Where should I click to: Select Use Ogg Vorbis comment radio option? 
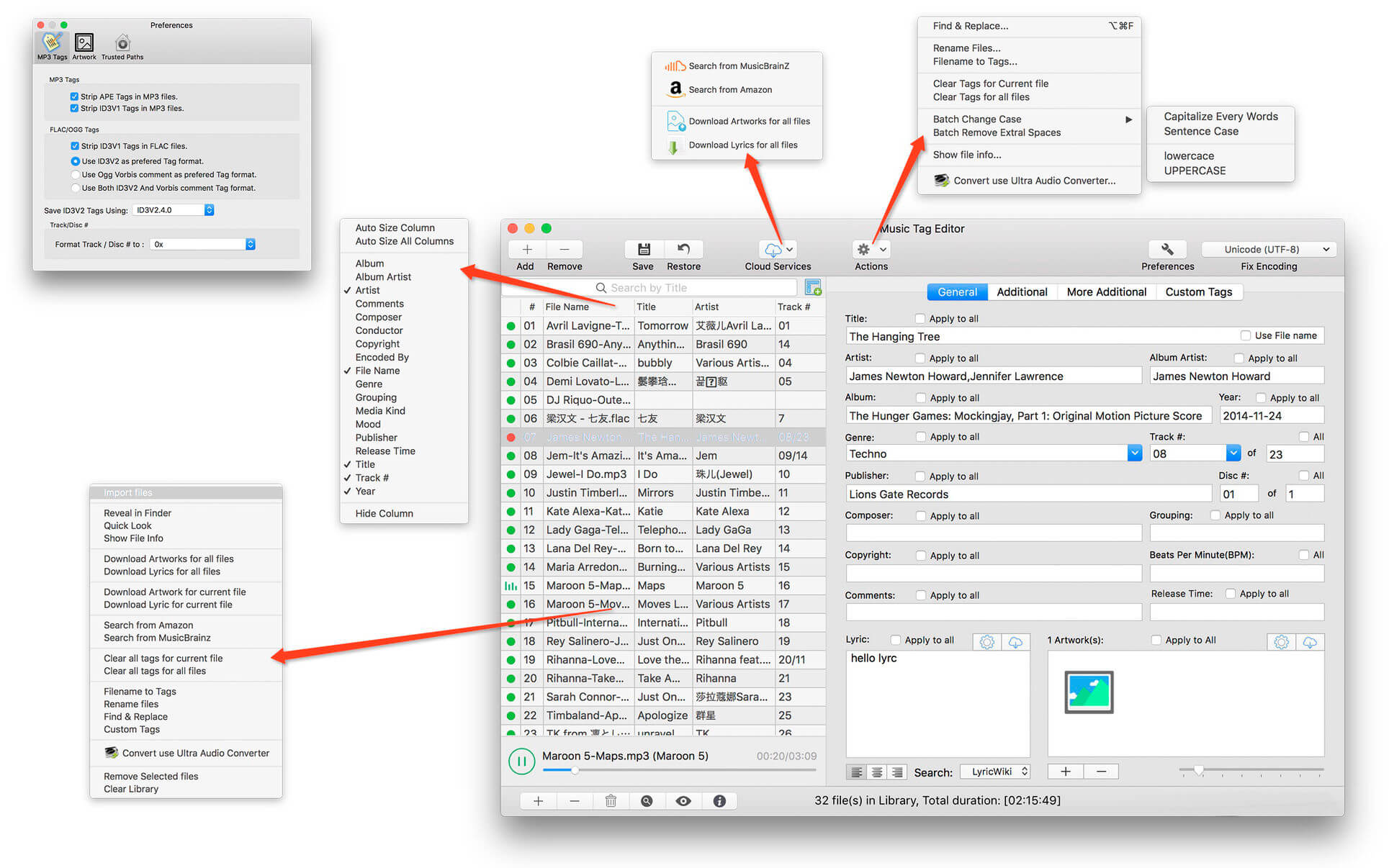[x=75, y=175]
